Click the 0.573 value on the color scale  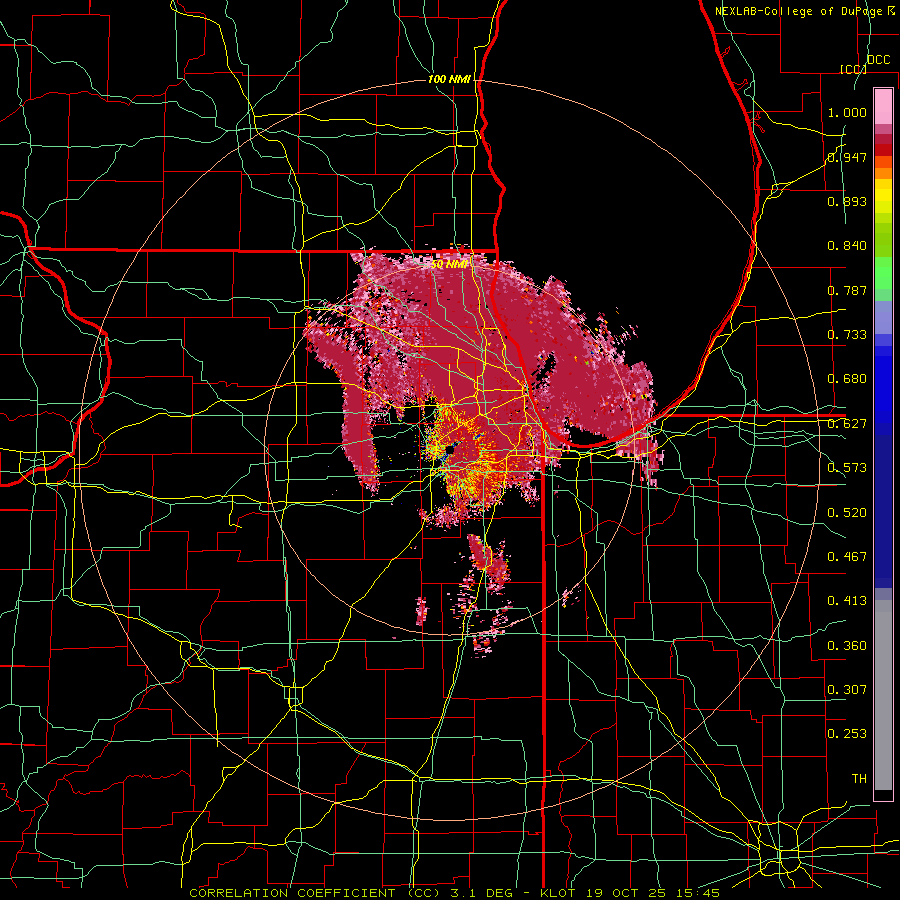(x=847, y=468)
